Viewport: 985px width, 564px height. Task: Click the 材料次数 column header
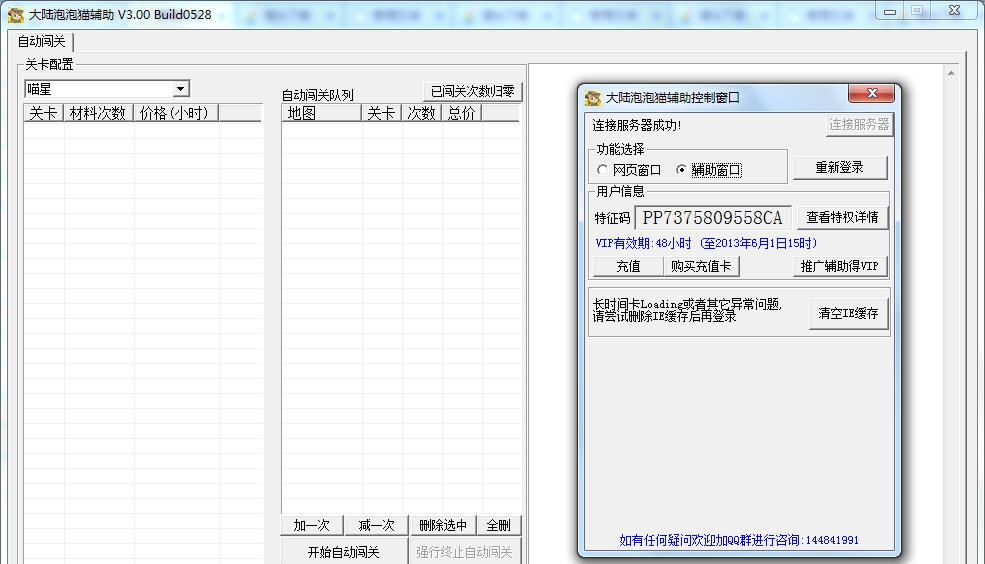coord(98,113)
